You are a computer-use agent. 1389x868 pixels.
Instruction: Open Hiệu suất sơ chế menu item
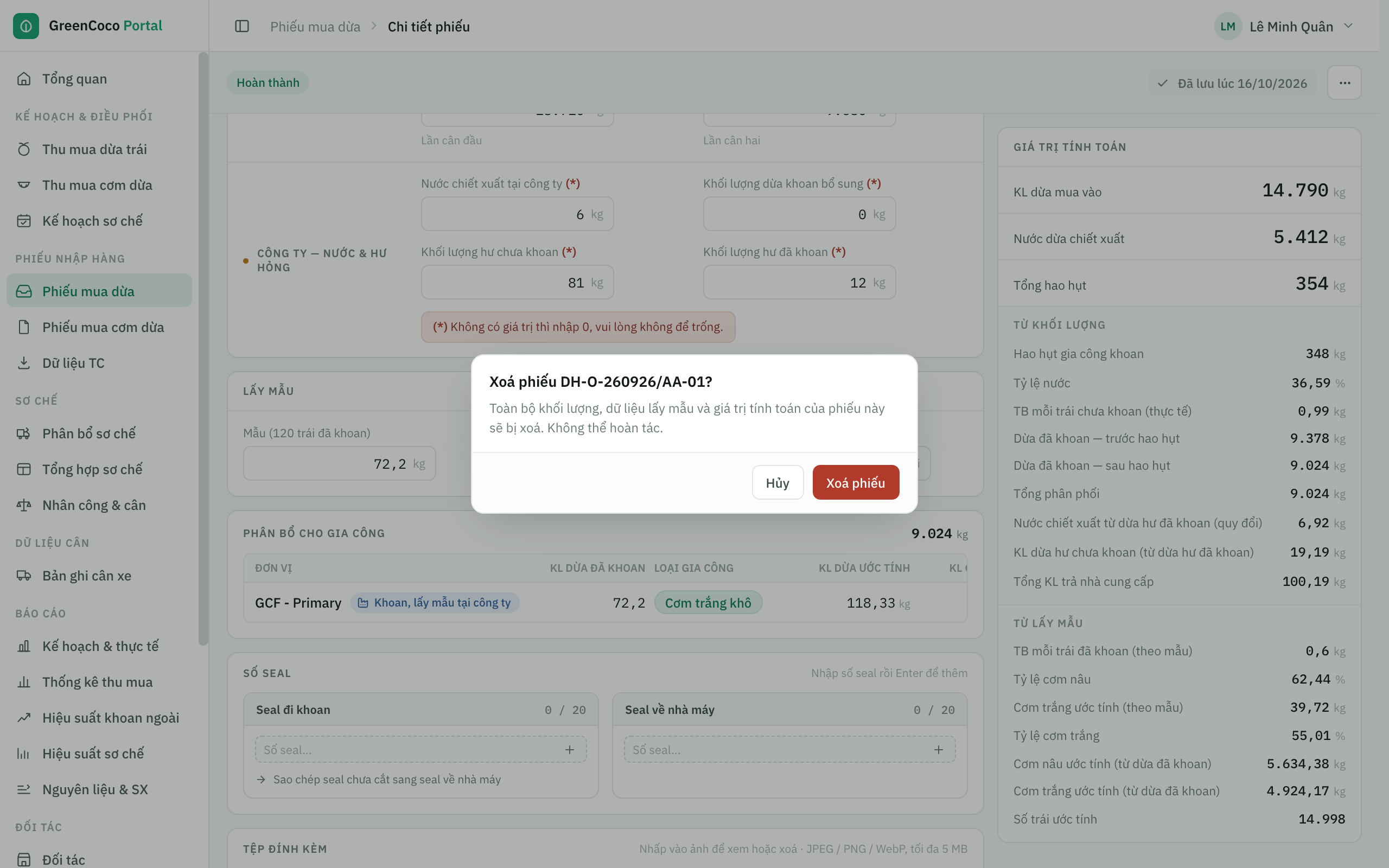pyautogui.click(x=99, y=753)
